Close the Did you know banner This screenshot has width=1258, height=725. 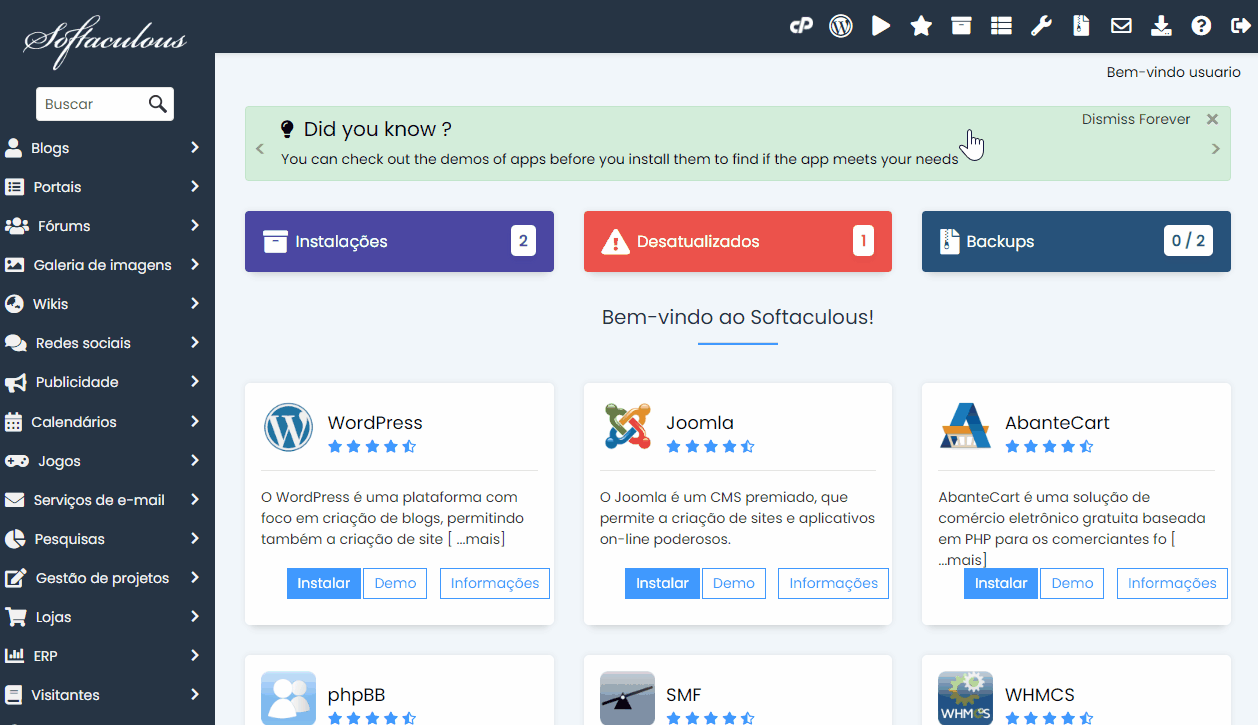click(1212, 119)
